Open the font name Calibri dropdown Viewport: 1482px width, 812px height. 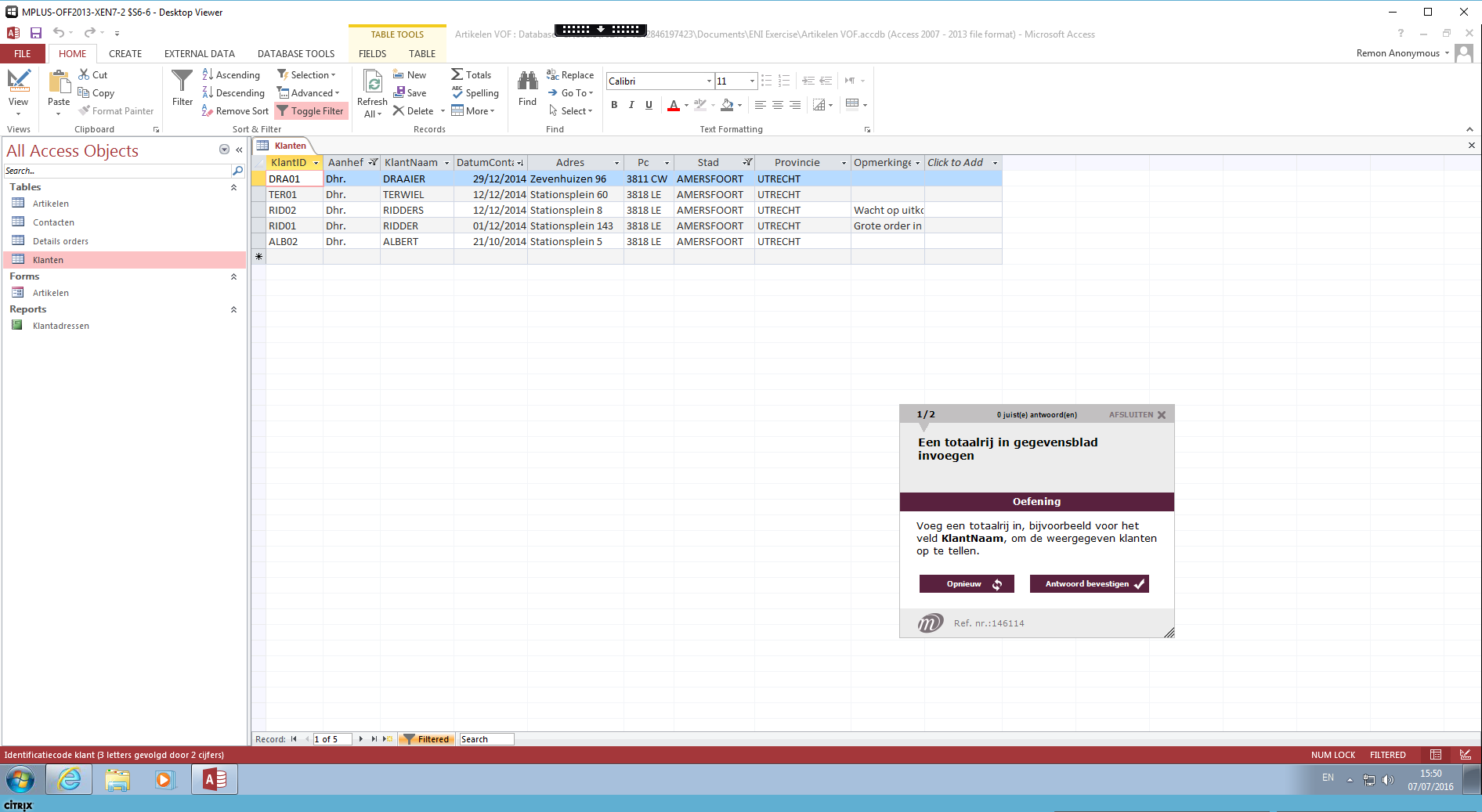tap(709, 81)
